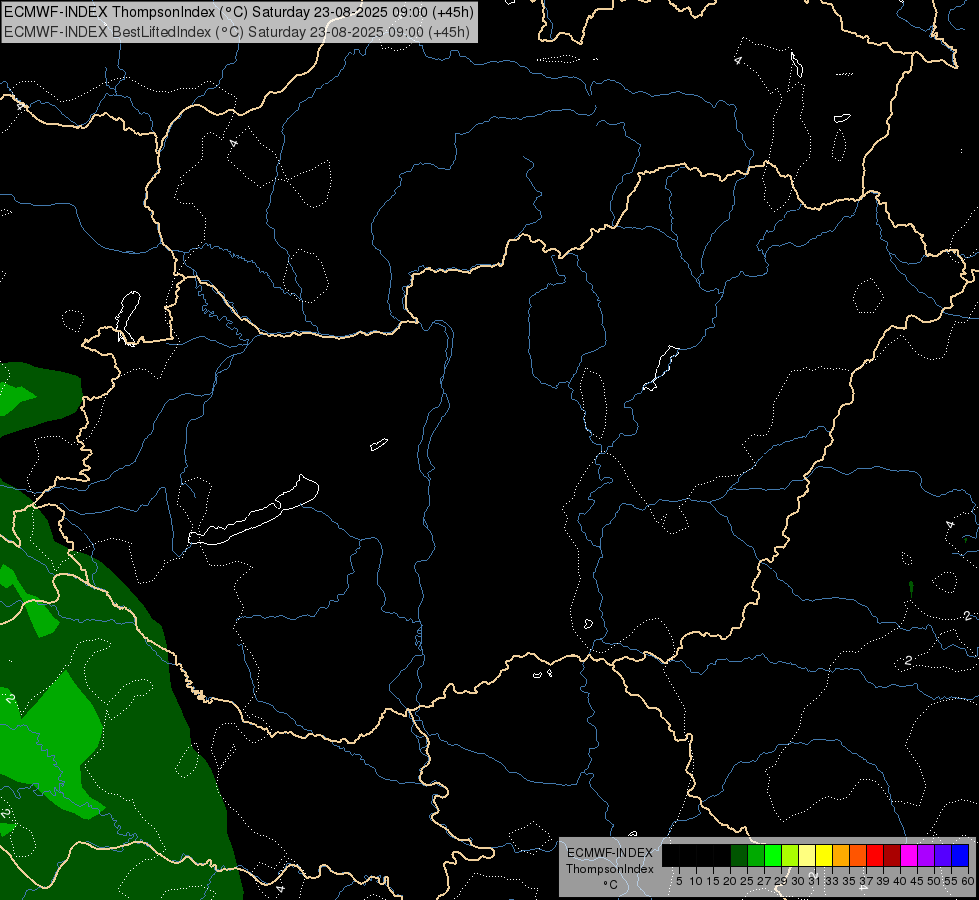
Task: Click the legend tick value 15
Action: (713, 881)
